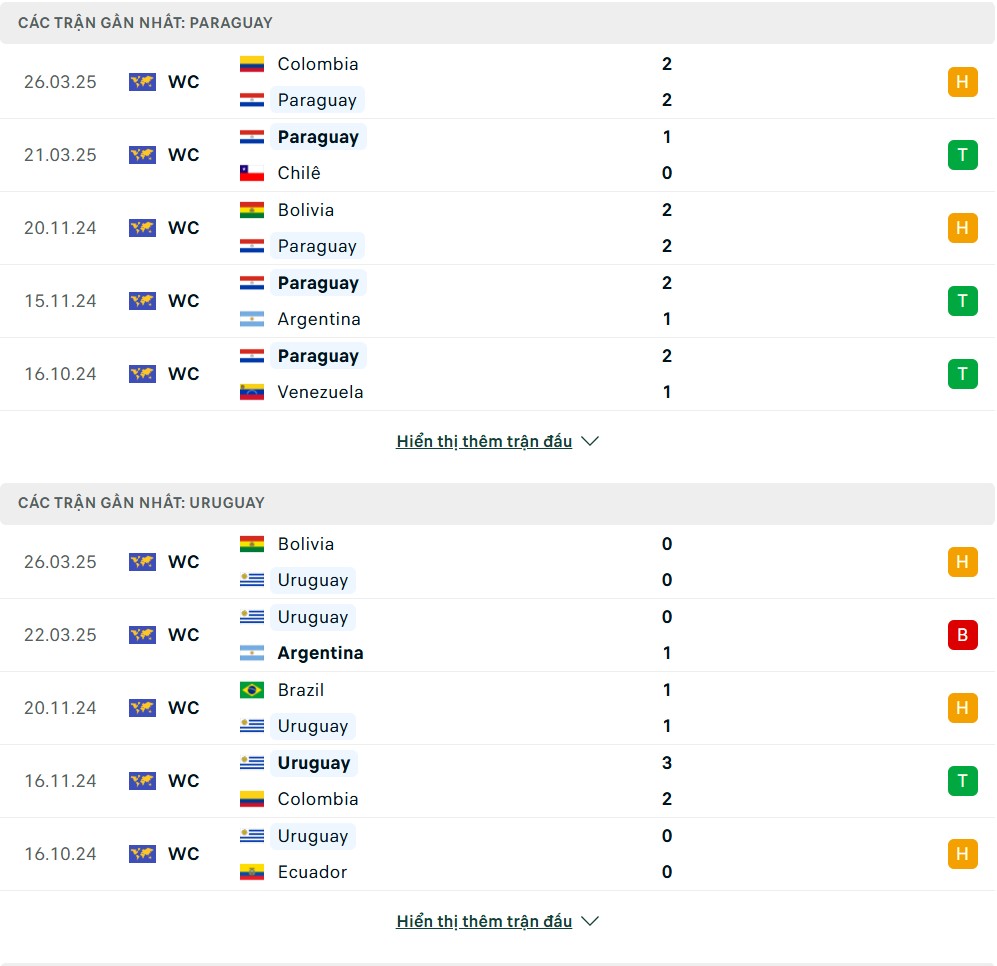This screenshot has height=966, width=997.
Task: Click the Ecuador flag icon
Action: tap(252, 872)
